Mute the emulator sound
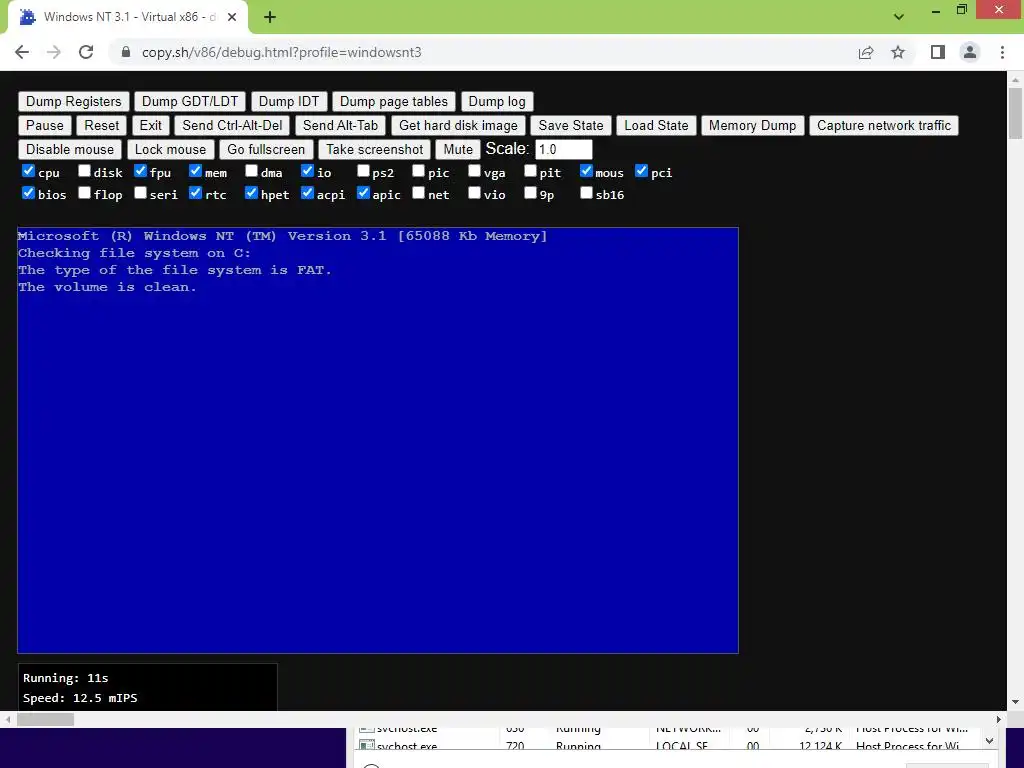 pos(458,150)
